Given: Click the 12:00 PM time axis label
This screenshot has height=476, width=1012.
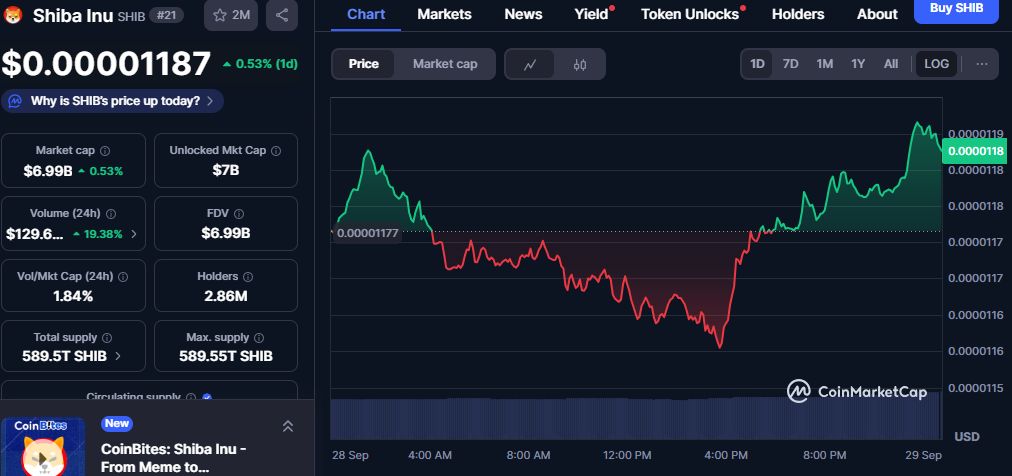Looking at the screenshot, I should pyautogui.click(x=628, y=455).
